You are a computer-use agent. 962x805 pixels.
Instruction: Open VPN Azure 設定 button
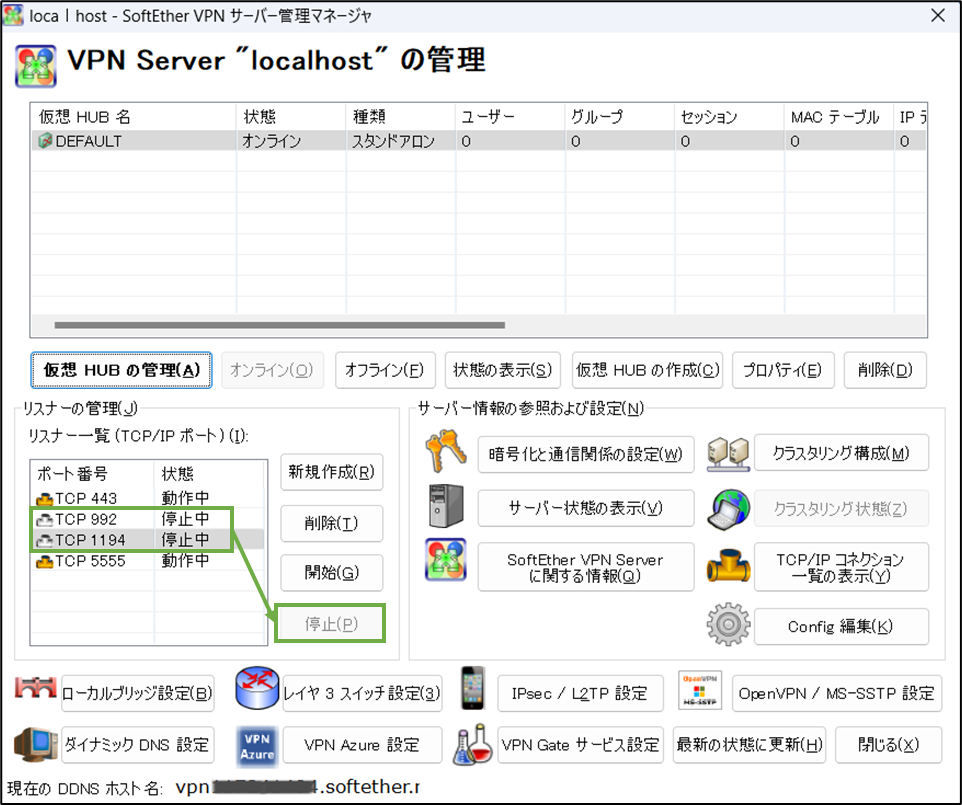tap(362, 745)
